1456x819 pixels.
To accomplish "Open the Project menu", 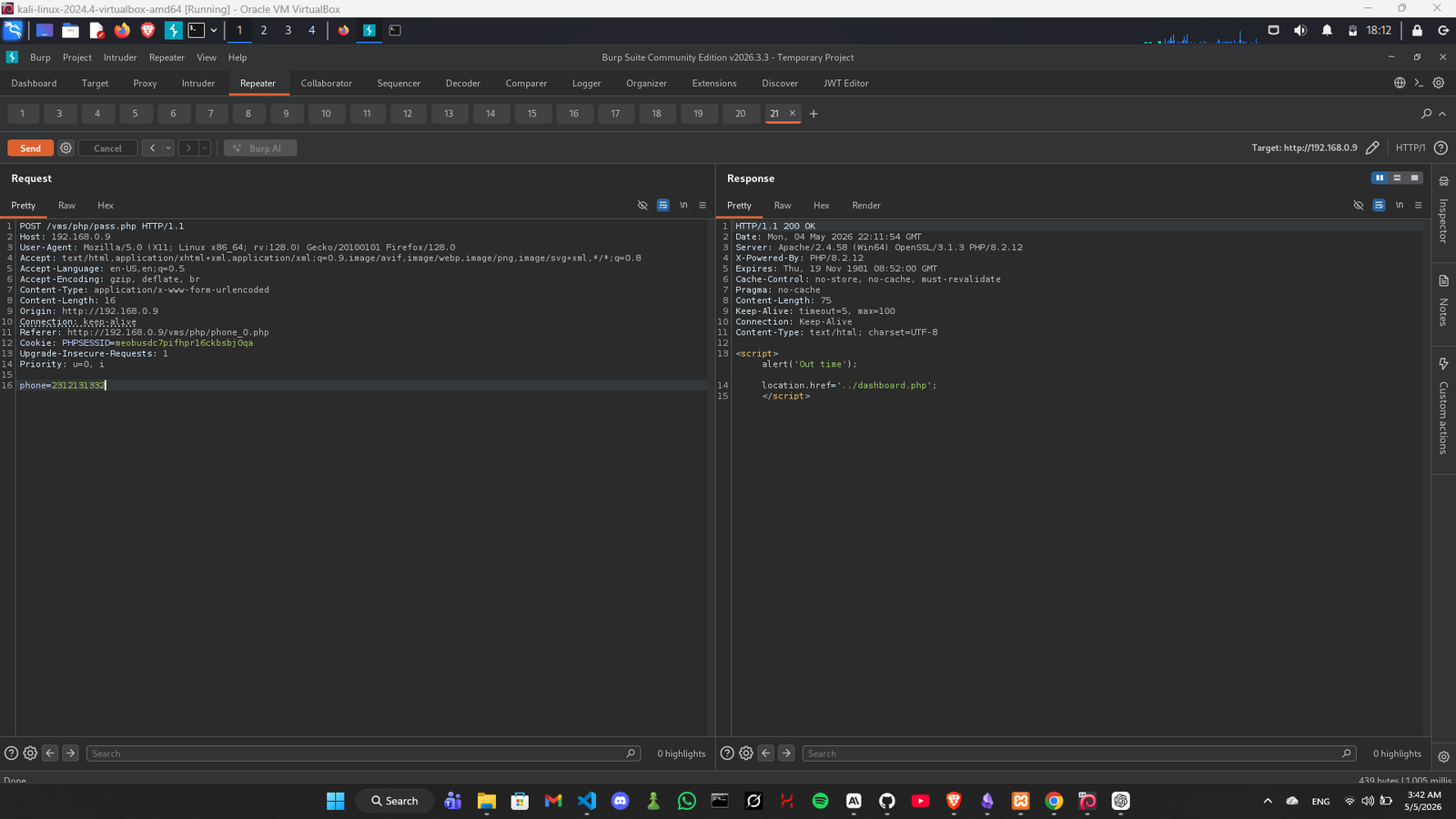I will coord(77,57).
